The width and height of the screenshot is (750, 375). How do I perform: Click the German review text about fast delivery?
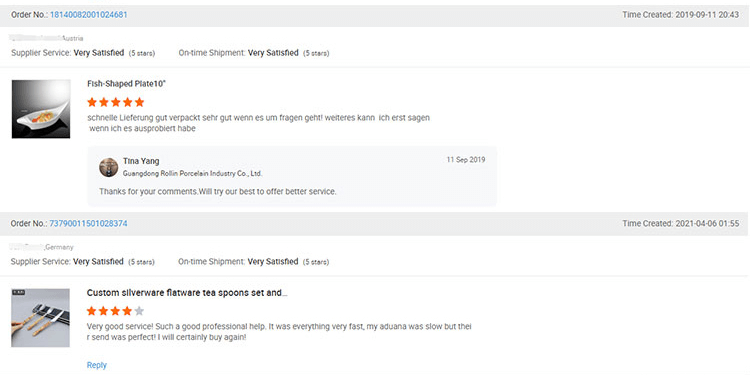[259, 123]
